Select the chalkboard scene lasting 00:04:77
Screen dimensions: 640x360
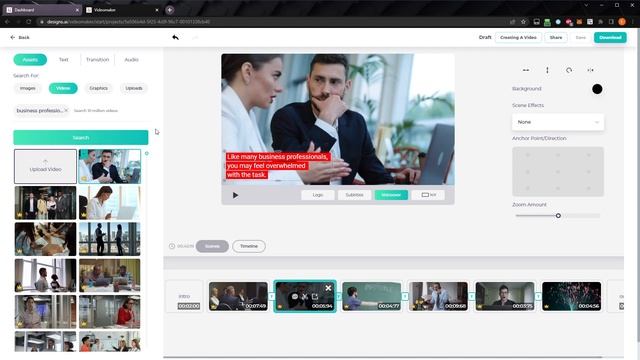click(371, 296)
